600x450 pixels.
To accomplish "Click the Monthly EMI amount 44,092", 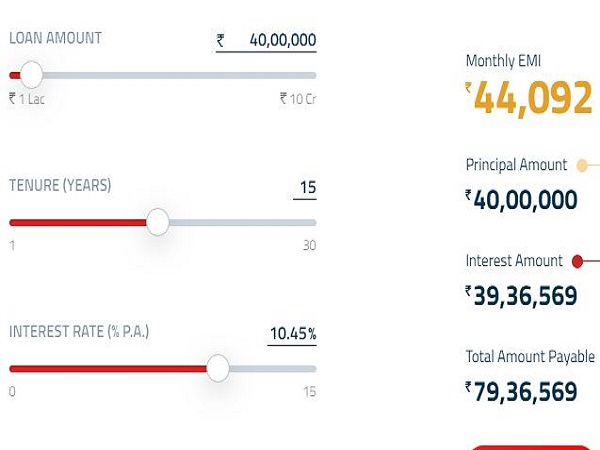I will click(533, 99).
